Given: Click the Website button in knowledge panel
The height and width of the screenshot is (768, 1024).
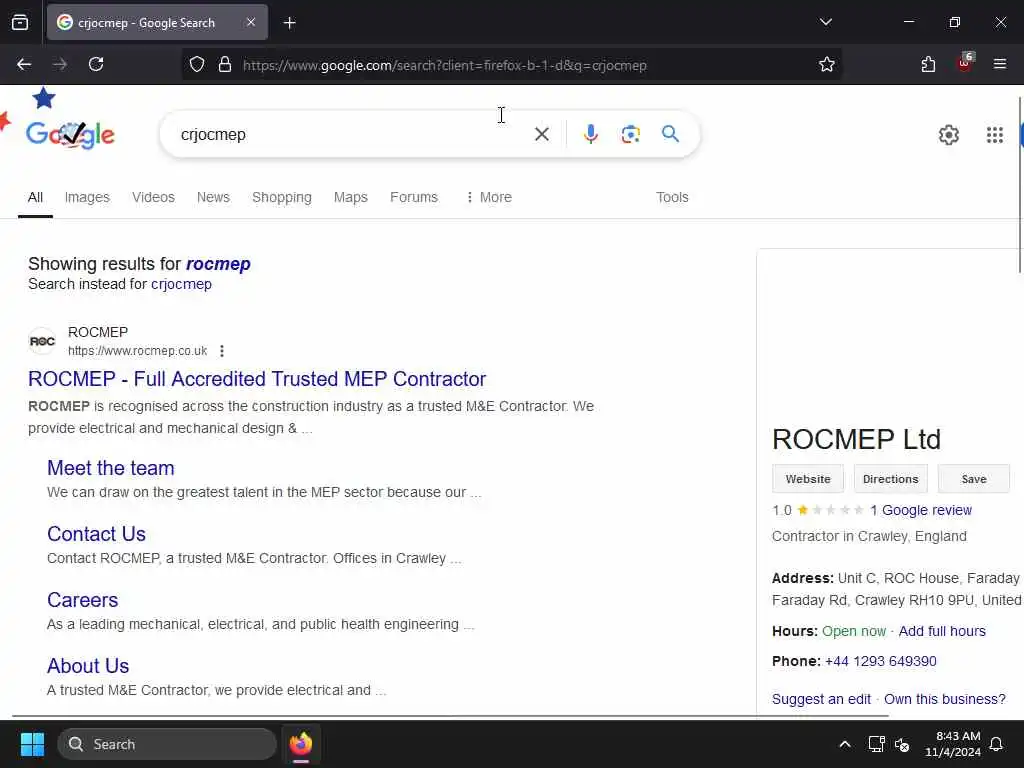Looking at the screenshot, I should point(808,479).
